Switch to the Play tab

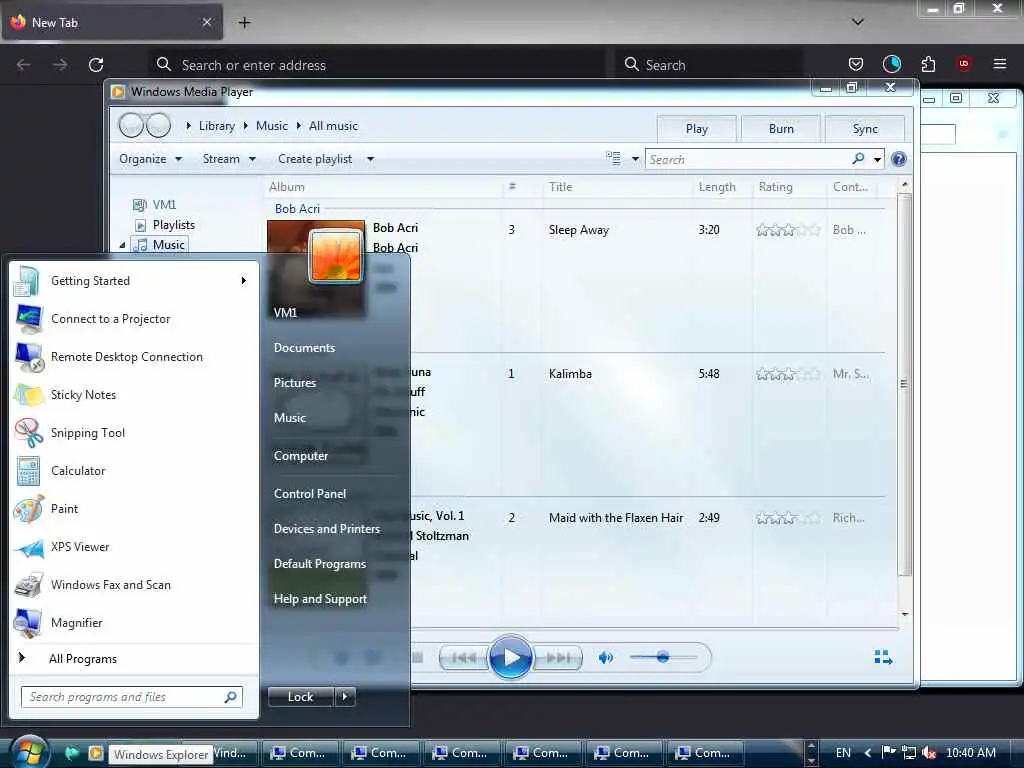coord(697,129)
